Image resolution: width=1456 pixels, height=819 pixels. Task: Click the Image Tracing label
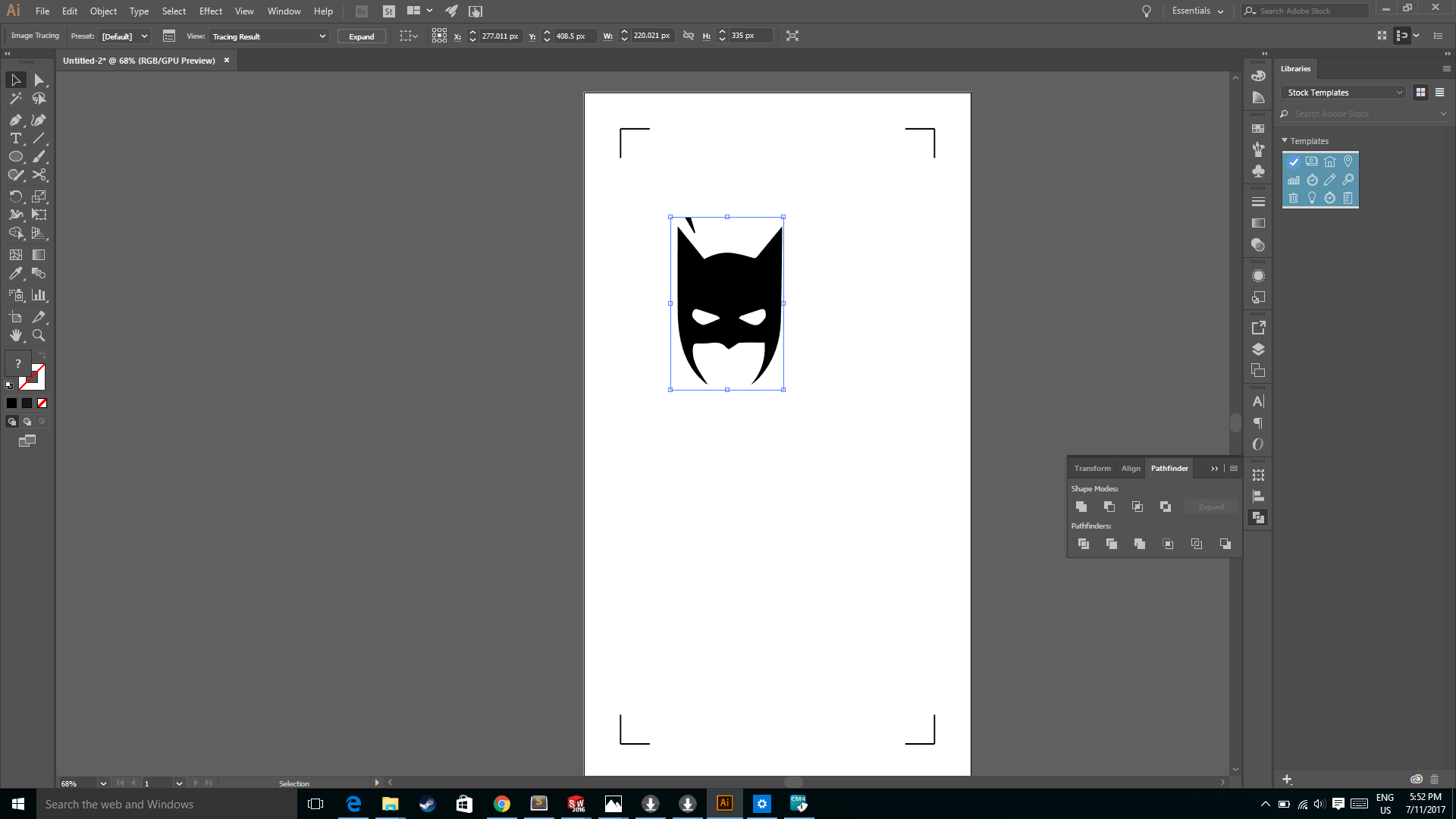[35, 36]
